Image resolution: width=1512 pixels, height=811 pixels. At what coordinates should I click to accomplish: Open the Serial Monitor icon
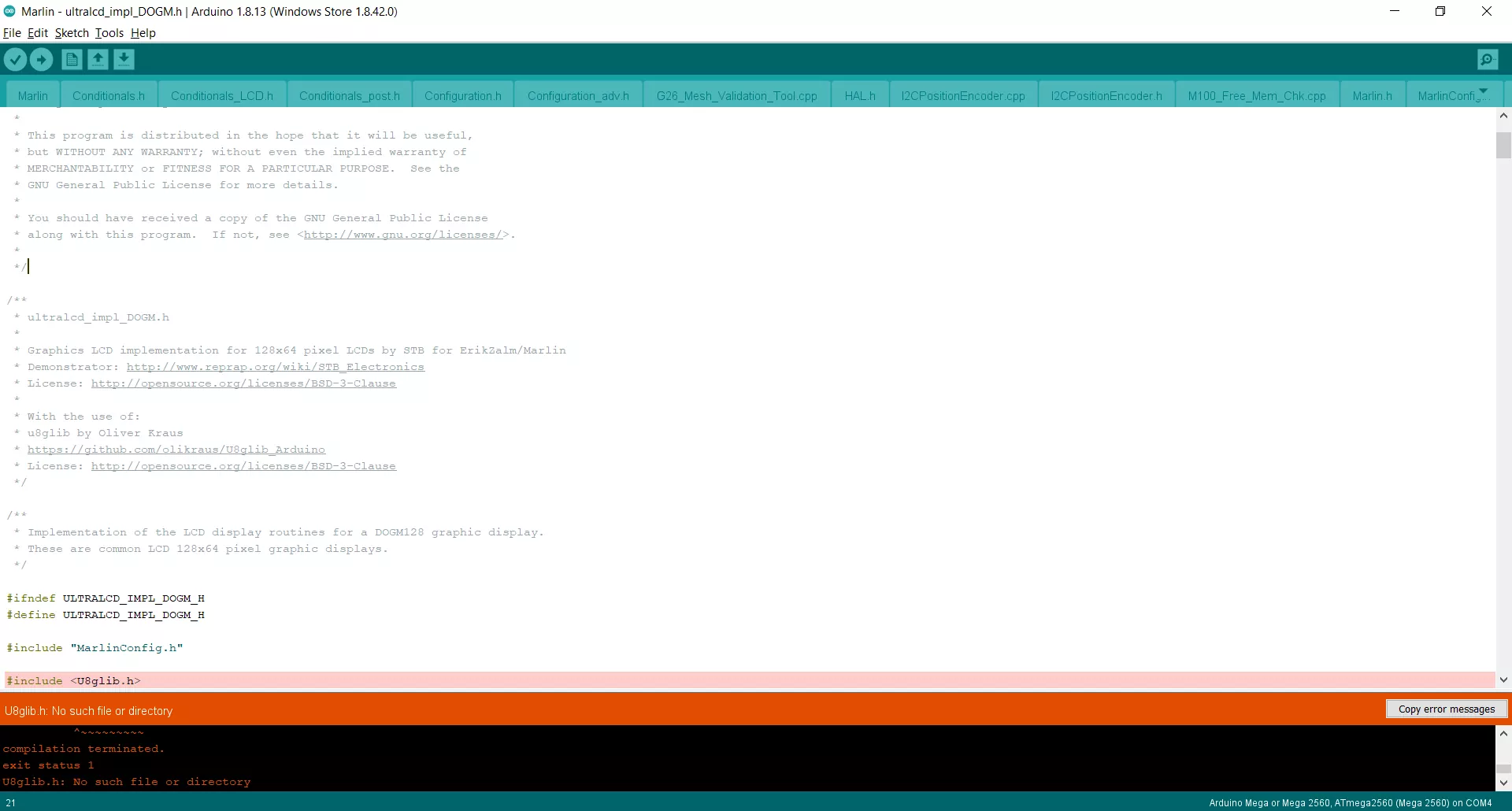click(x=1488, y=59)
